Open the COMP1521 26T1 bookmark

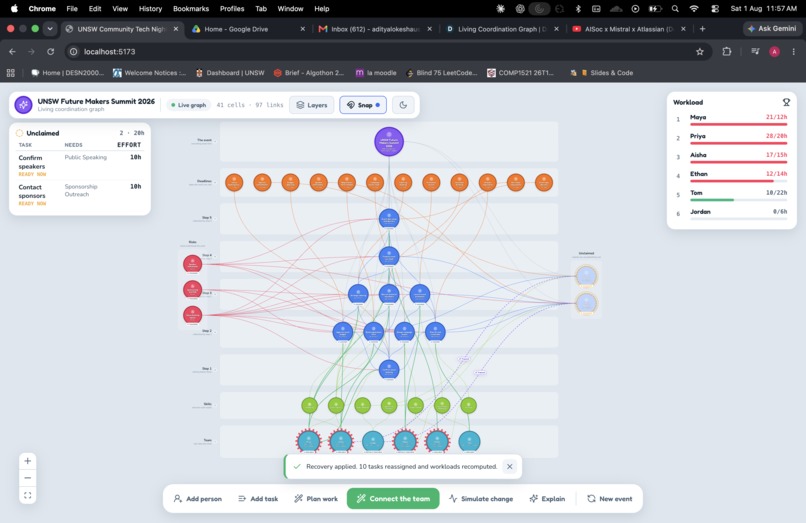point(520,73)
